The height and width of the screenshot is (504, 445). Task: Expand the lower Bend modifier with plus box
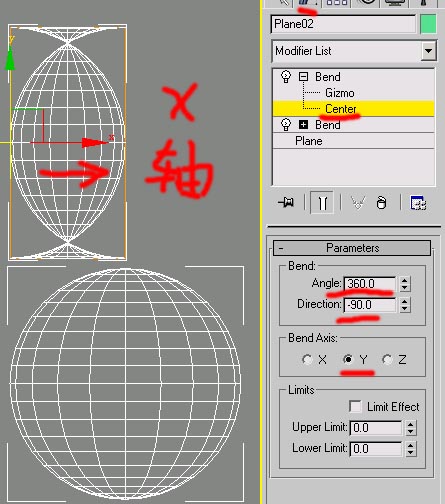(x=303, y=125)
